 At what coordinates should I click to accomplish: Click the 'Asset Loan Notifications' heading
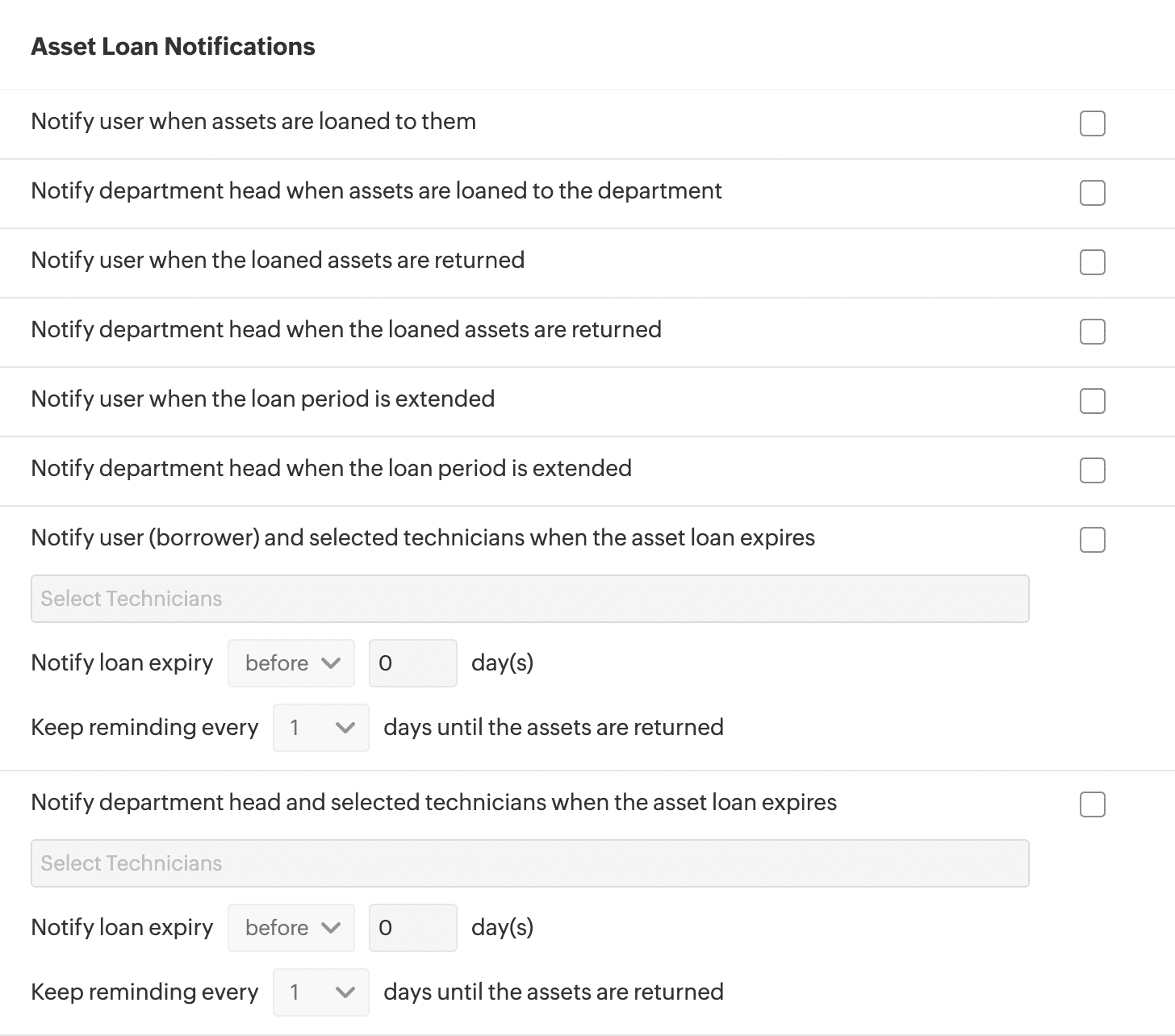173,47
